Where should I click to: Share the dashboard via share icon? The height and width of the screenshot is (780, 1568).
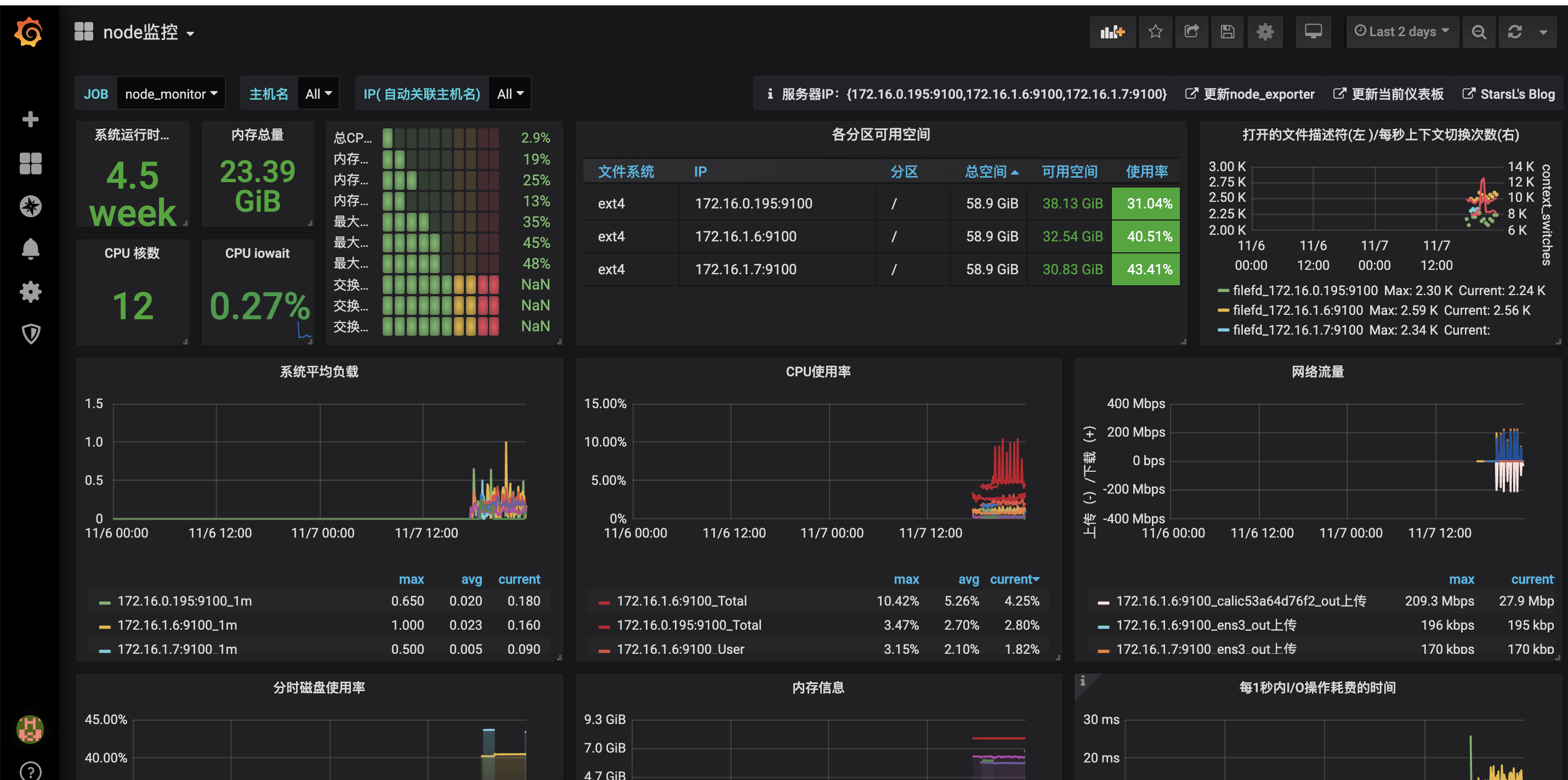click(1191, 32)
